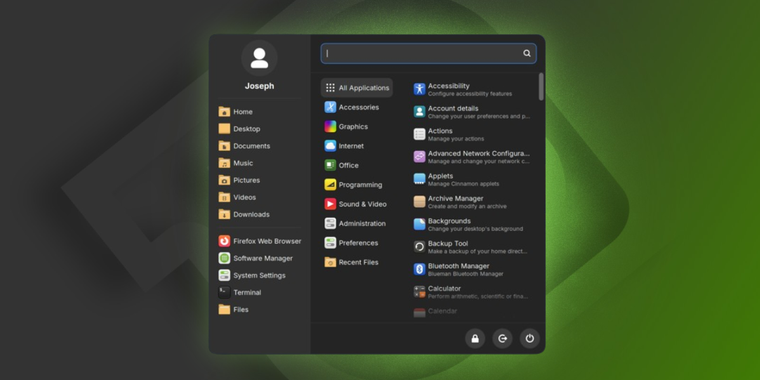760x380 pixels.
Task: Click the log out button
Action: pyautogui.click(x=503, y=339)
